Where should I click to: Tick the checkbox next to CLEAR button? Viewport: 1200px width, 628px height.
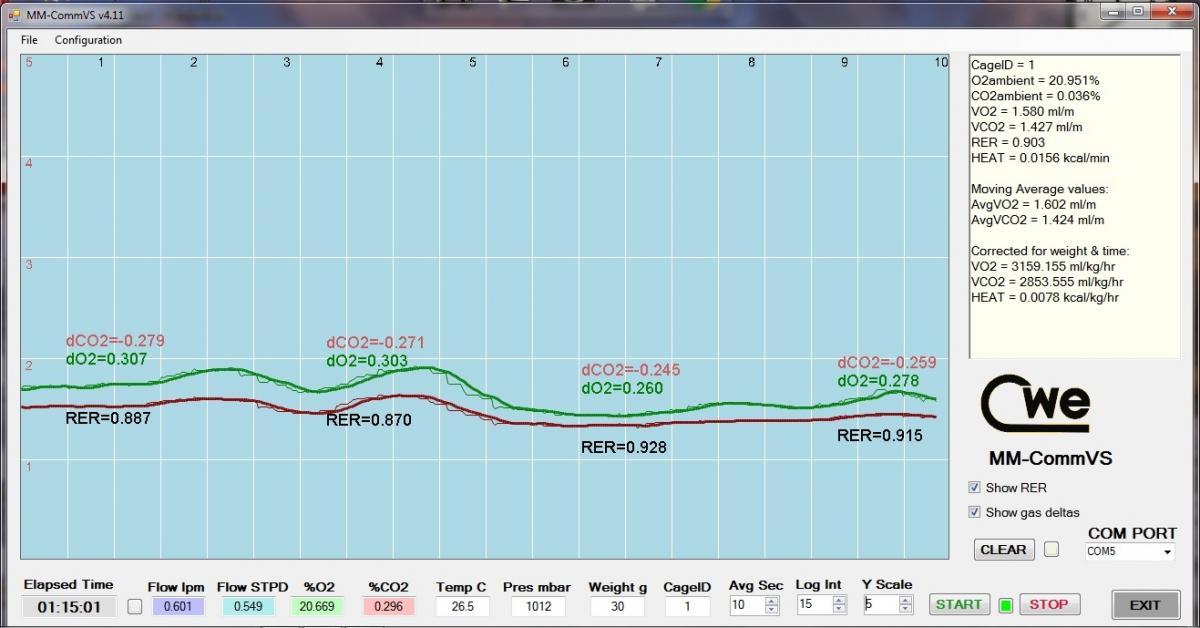tap(1051, 549)
